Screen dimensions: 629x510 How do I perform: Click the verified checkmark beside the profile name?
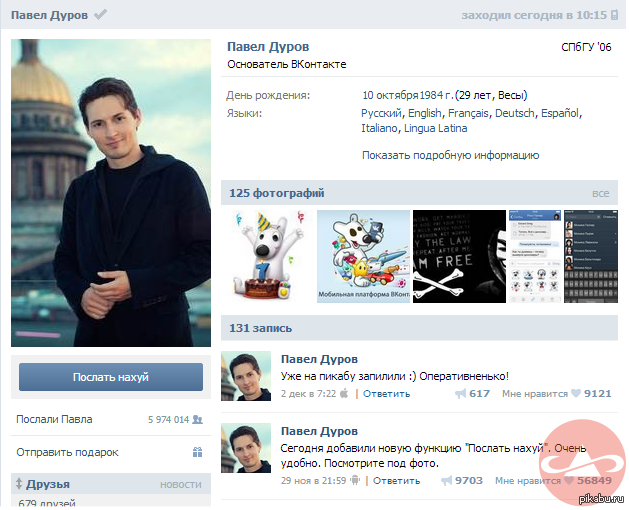101,15
